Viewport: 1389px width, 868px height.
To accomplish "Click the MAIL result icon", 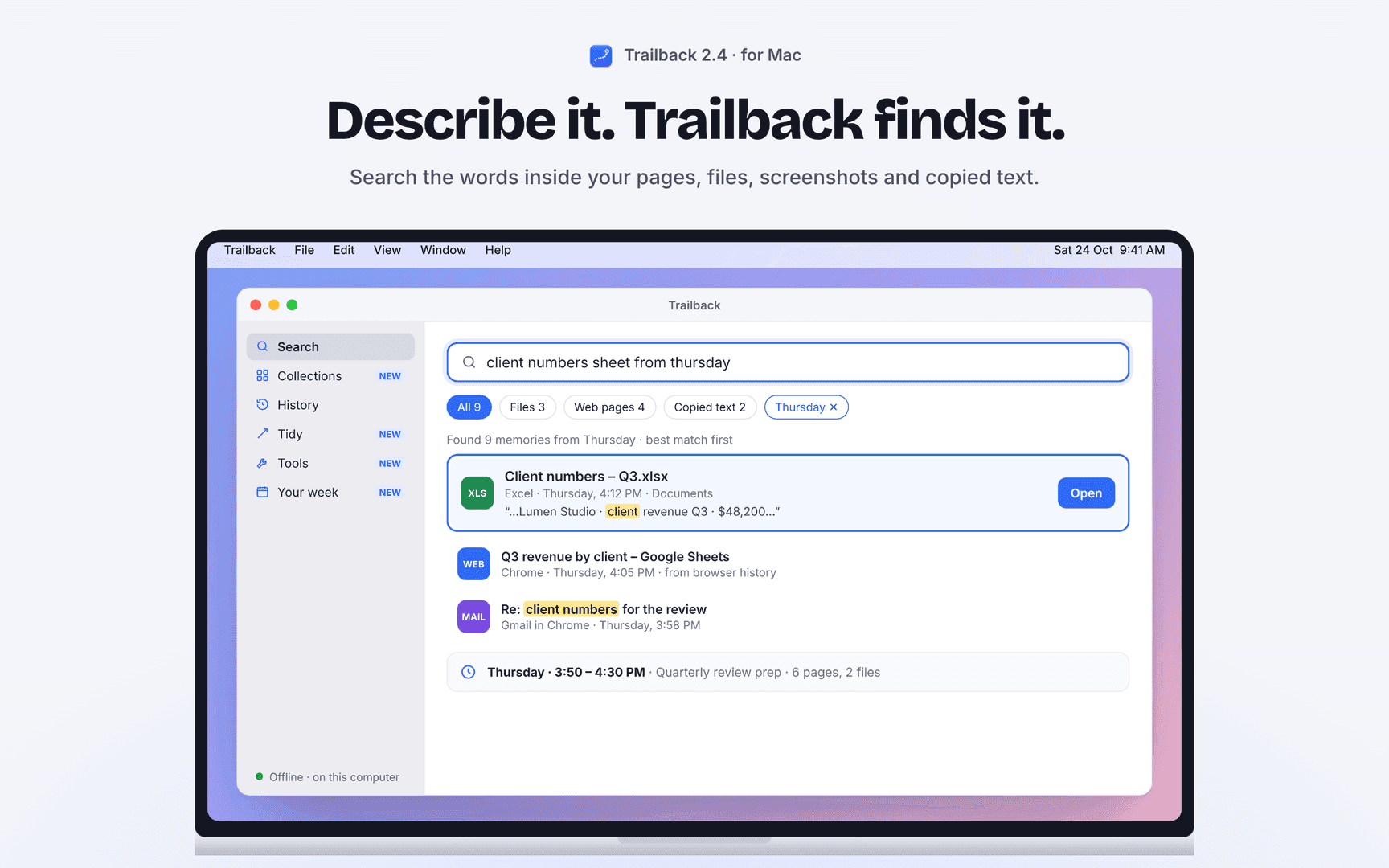I will (x=473, y=617).
